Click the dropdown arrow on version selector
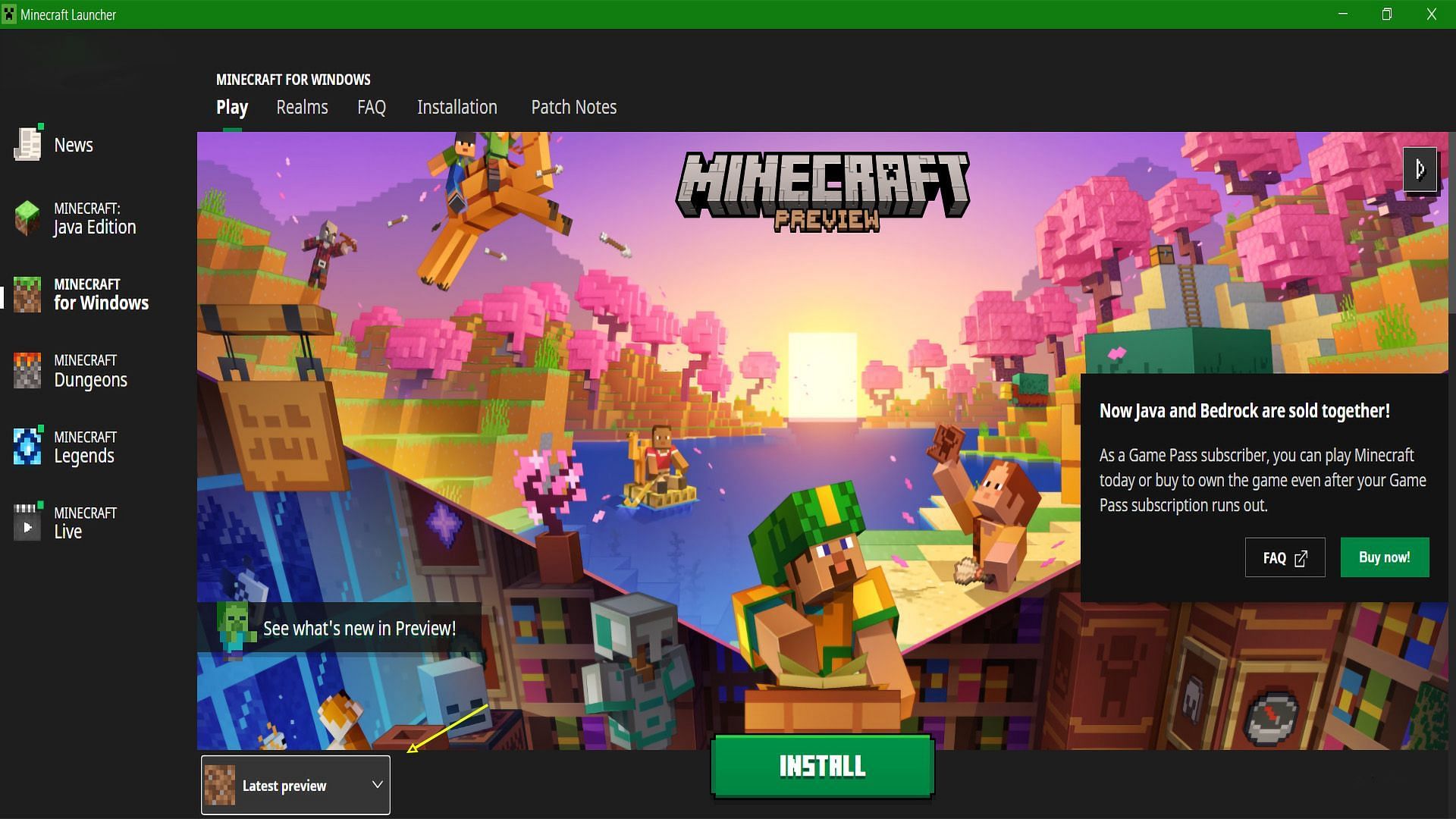 (x=377, y=785)
